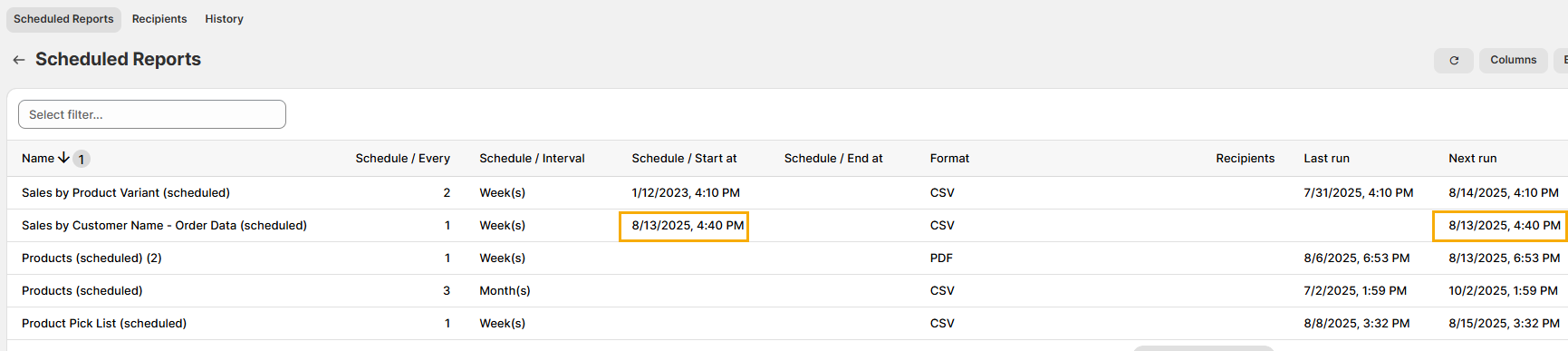Switch to the History tab
This screenshot has width=1568, height=351.
point(224,19)
